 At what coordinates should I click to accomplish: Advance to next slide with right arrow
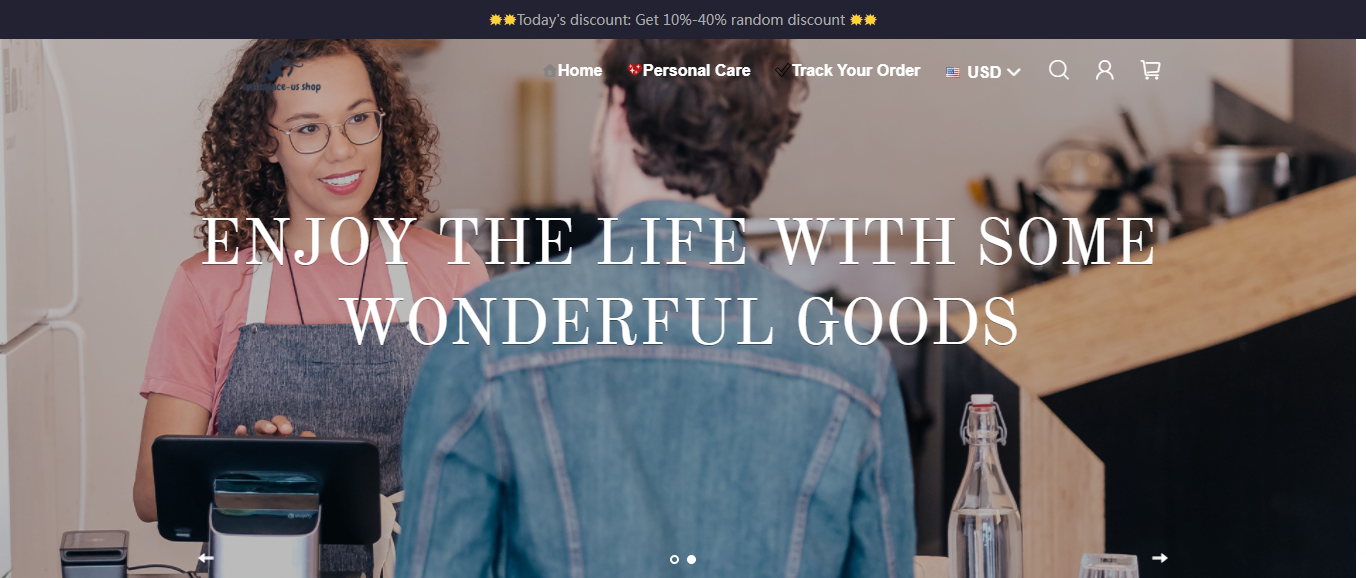(x=1160, y=558)
